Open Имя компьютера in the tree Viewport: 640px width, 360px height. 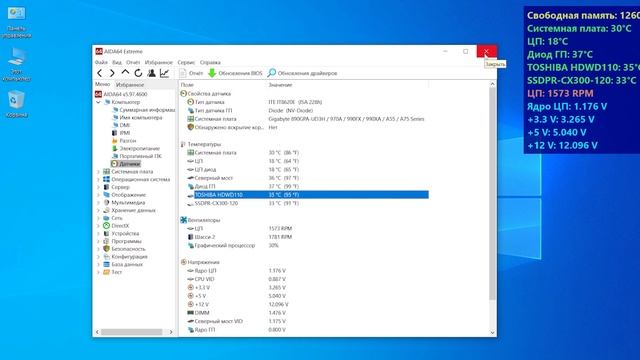[x=137, y=118]
